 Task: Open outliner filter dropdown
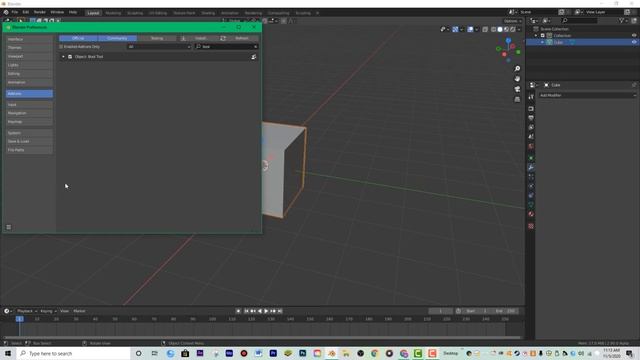coord(623,20)
